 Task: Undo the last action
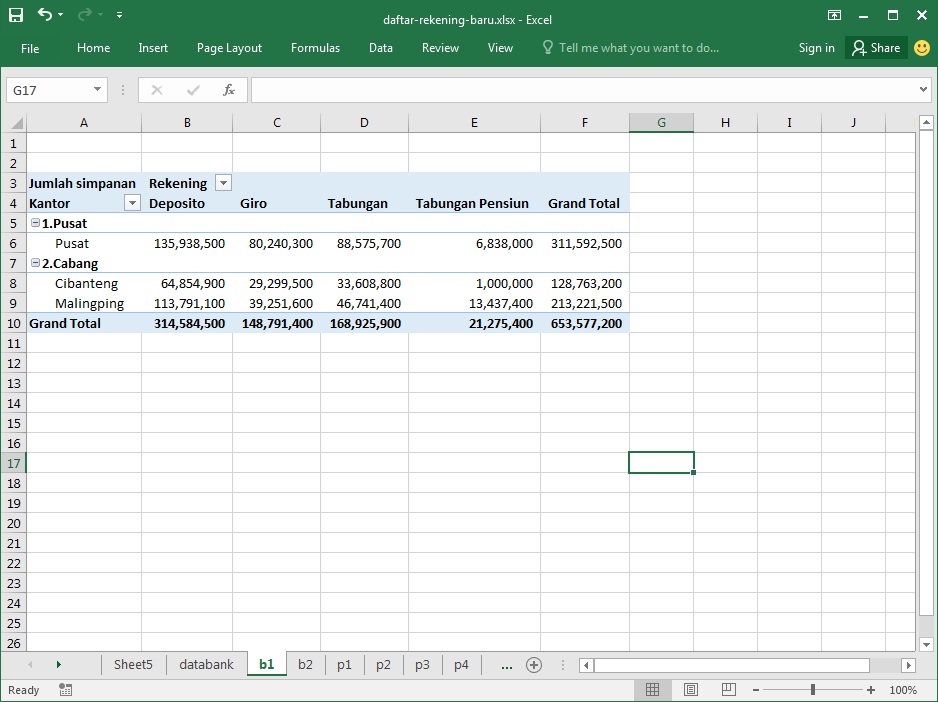click(43, 14)
